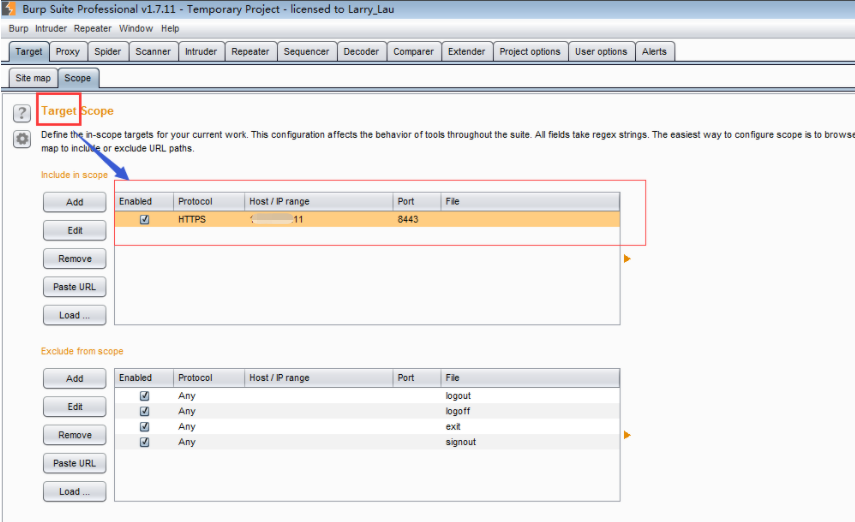This screenshot has width=855, height=522.
Task: Toggle the Enabled checkbox for logoff rule
Action: 144,411
